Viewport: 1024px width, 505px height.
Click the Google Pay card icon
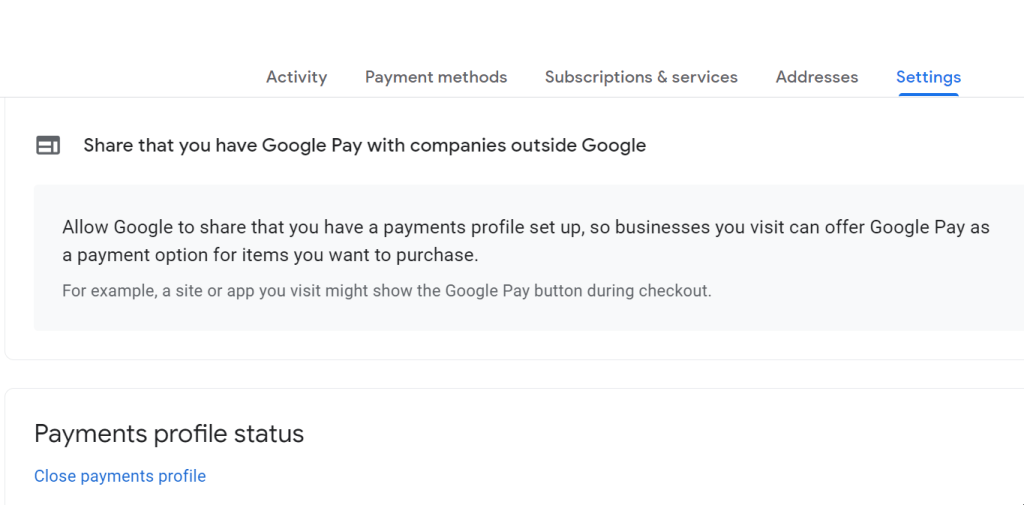coord(48,146)
